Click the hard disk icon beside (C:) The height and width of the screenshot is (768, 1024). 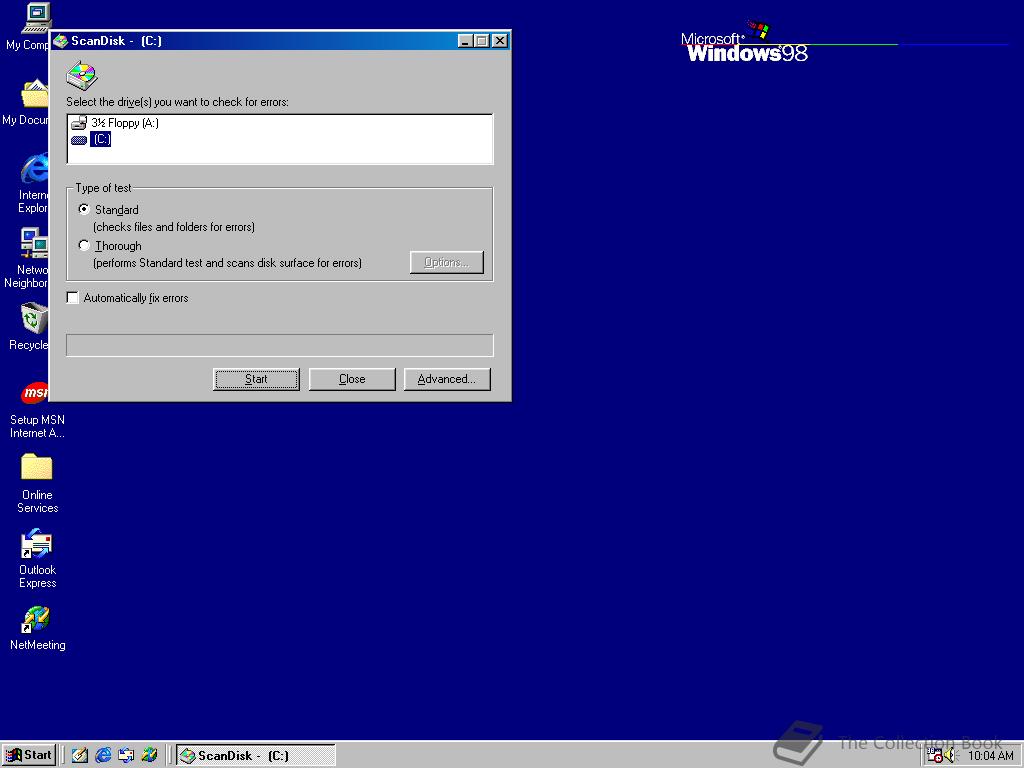(79, 140)
